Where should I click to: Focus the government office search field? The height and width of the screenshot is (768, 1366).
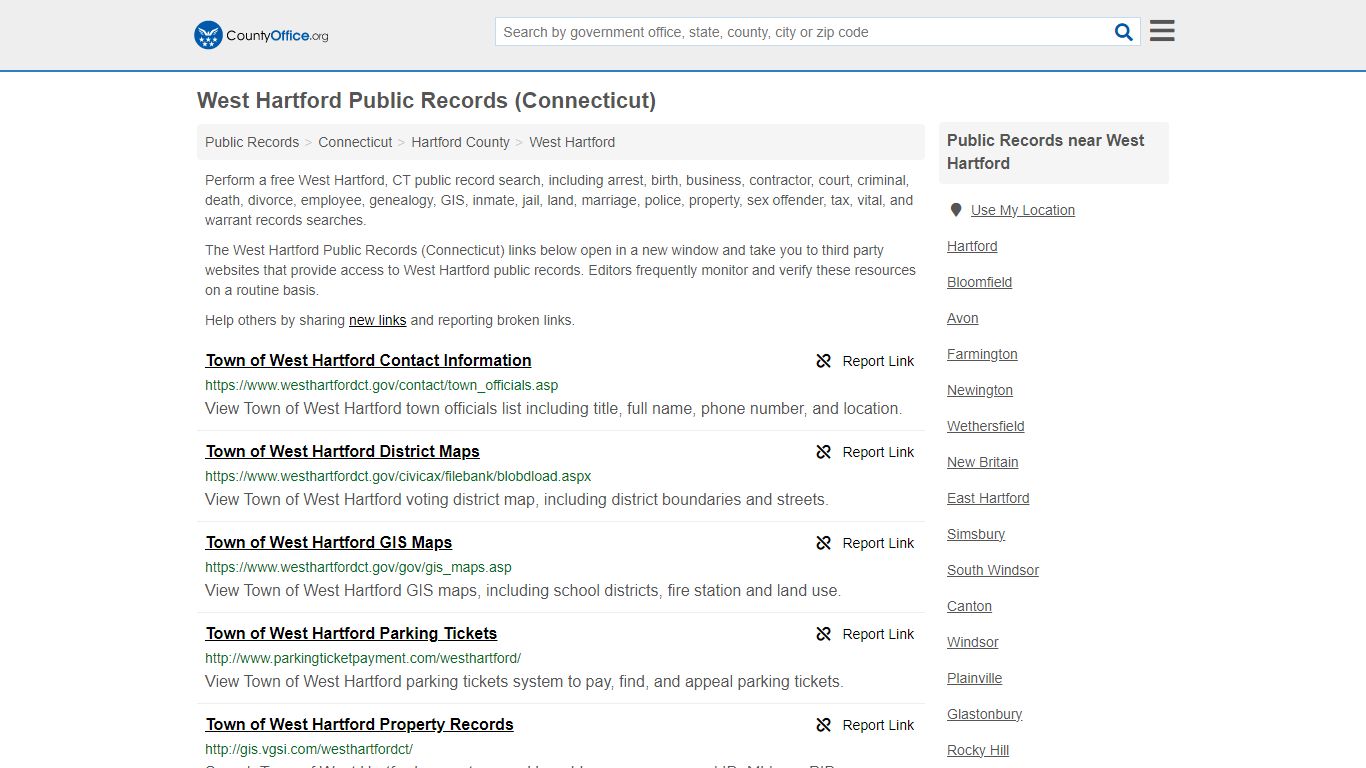[804, 32]
